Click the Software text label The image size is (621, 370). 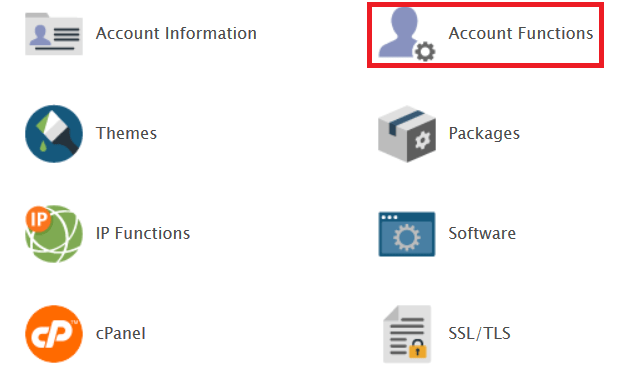coord(482,233)
